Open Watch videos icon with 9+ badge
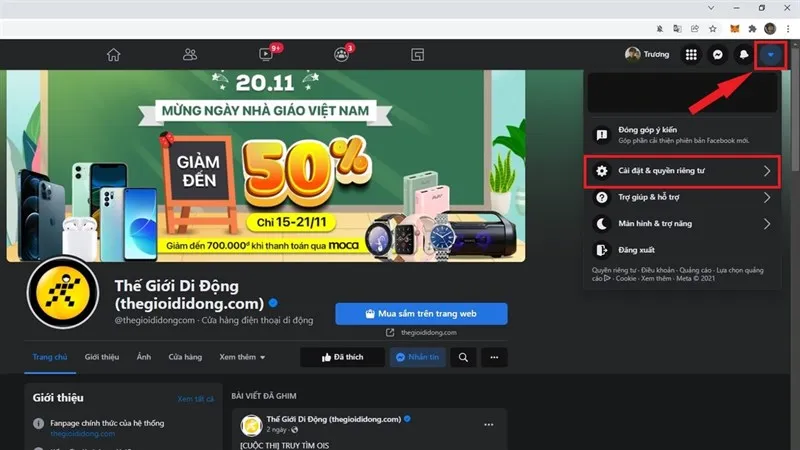 pyautogui.click(x=266, y=55)
